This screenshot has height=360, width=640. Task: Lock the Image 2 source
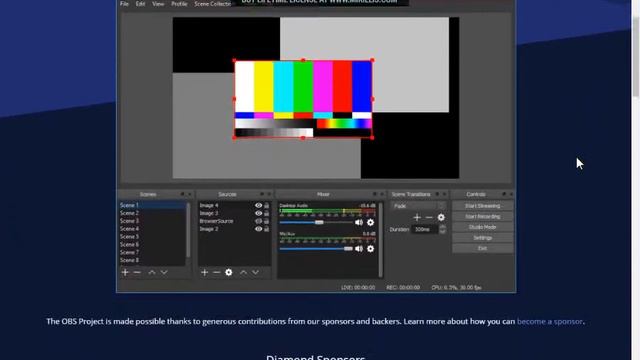tap(267, 229)
